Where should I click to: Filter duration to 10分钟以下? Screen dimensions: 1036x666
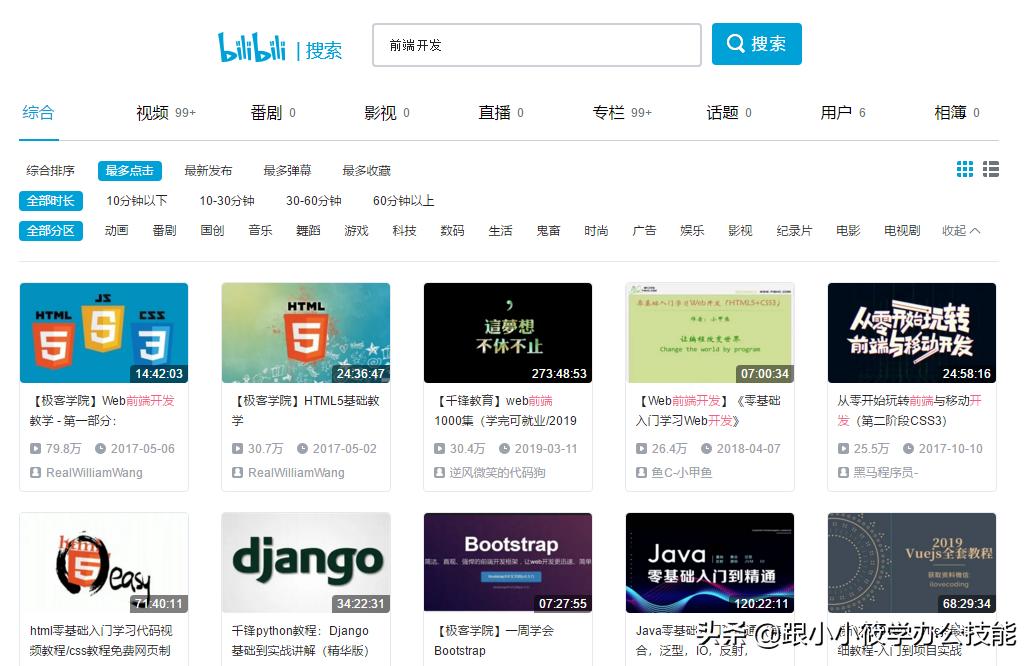point(137,201)
